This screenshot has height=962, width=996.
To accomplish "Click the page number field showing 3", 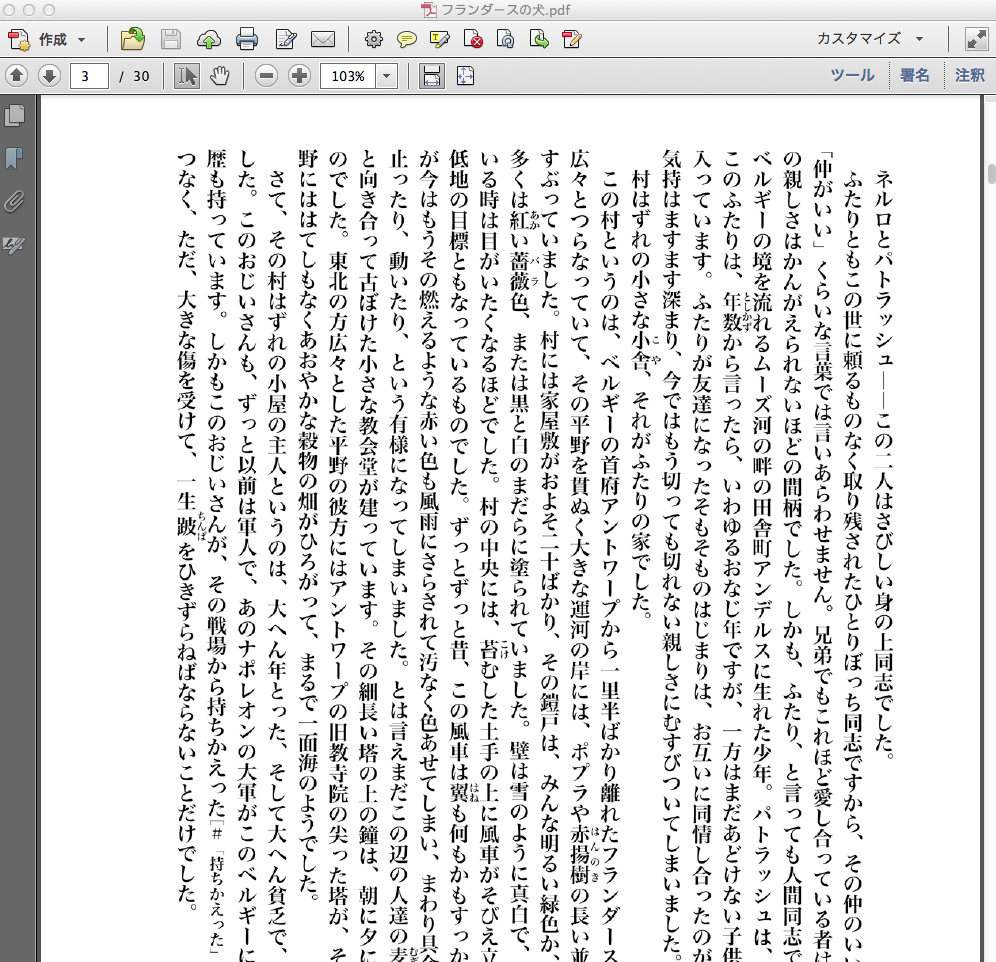I will click(x=89, y=77).
